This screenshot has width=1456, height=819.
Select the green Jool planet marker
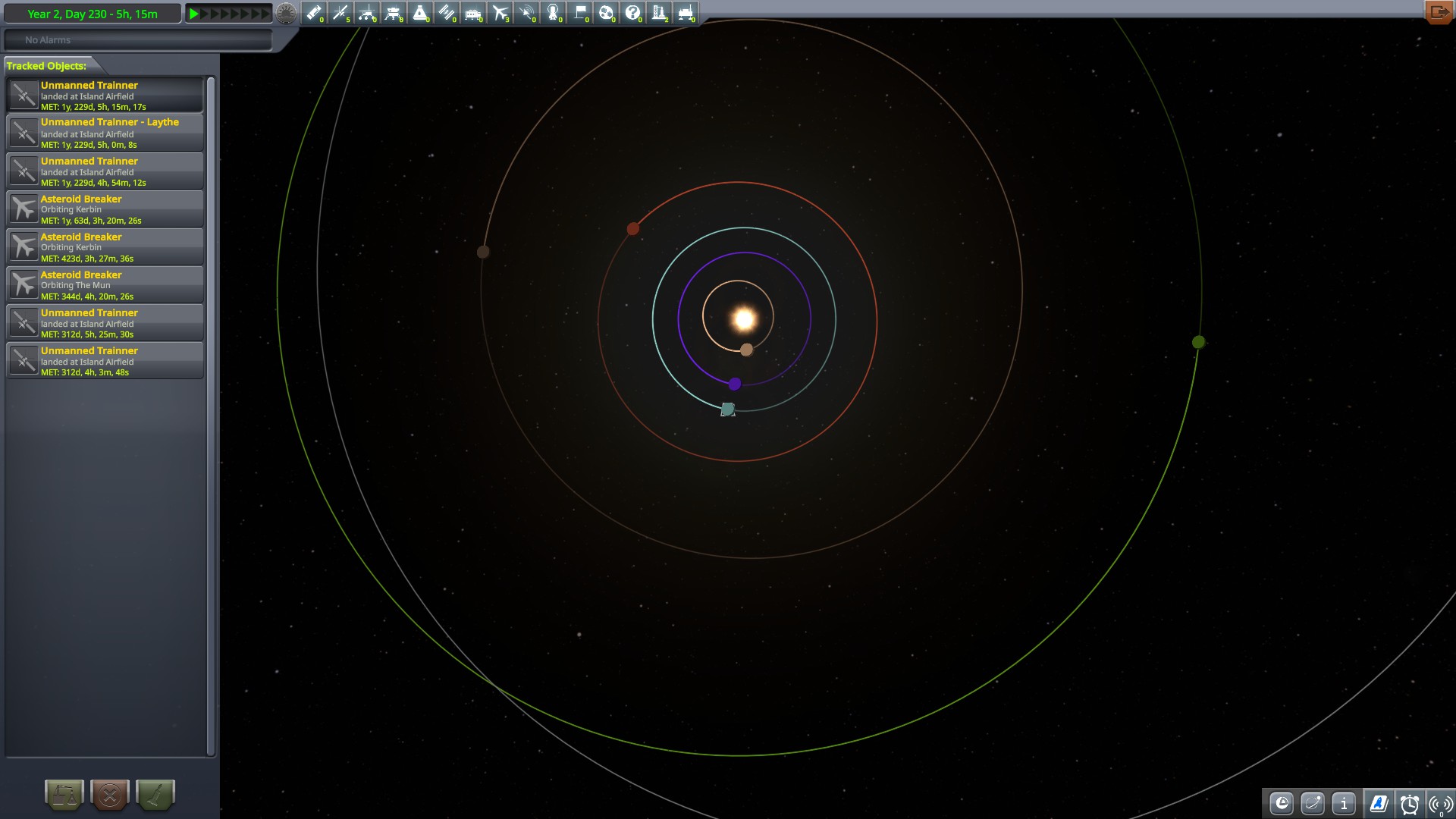[1198, 342]
